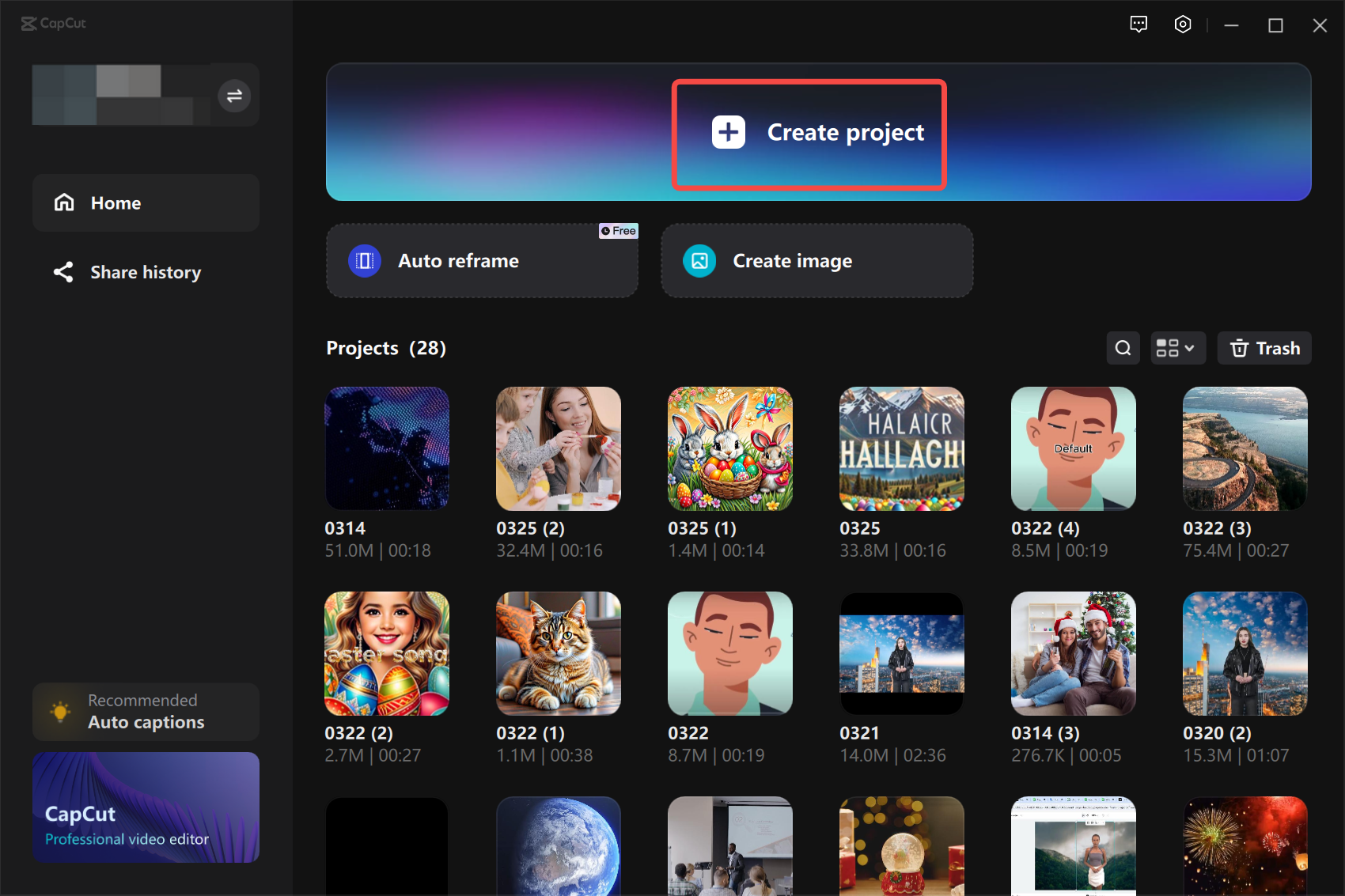Click the Trash bin icon

pos(1239,348)
